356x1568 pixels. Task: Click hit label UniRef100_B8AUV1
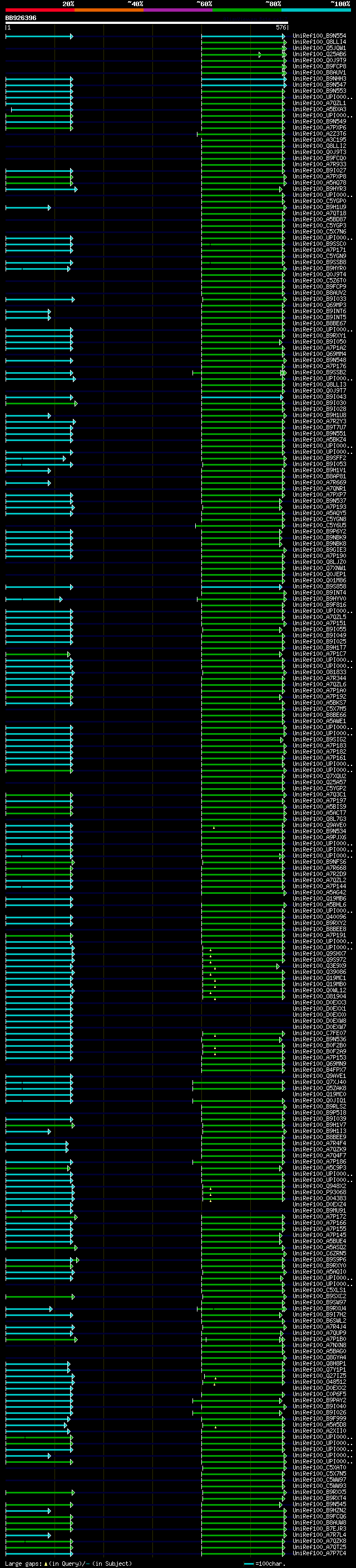coord(319,72)
